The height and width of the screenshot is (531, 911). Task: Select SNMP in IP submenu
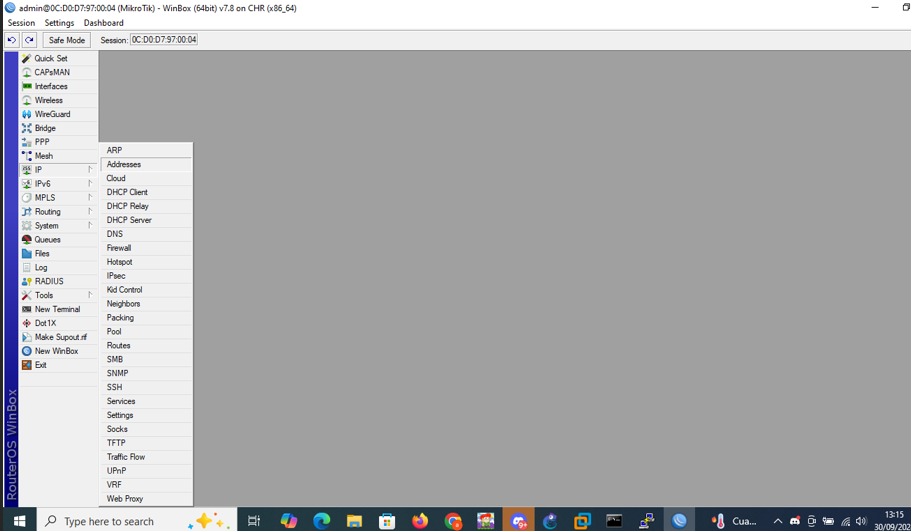click(x=146, y=373)
